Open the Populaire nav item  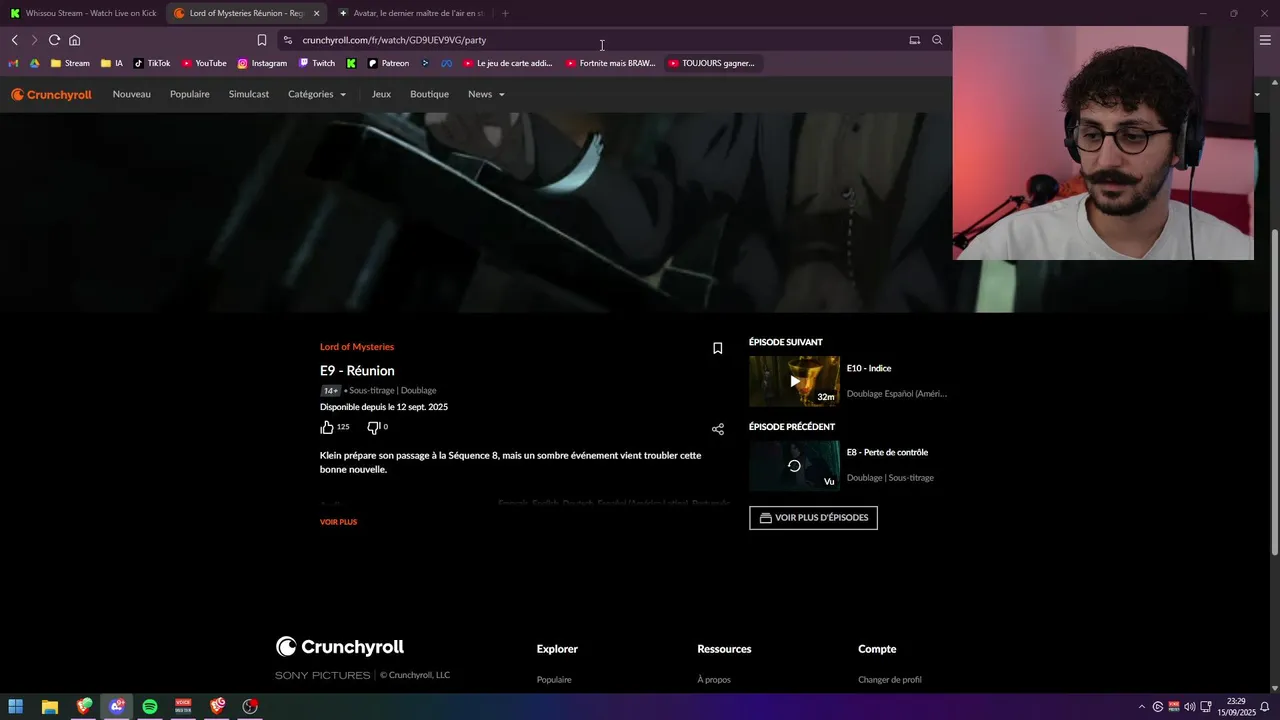(x=190, y=94)
